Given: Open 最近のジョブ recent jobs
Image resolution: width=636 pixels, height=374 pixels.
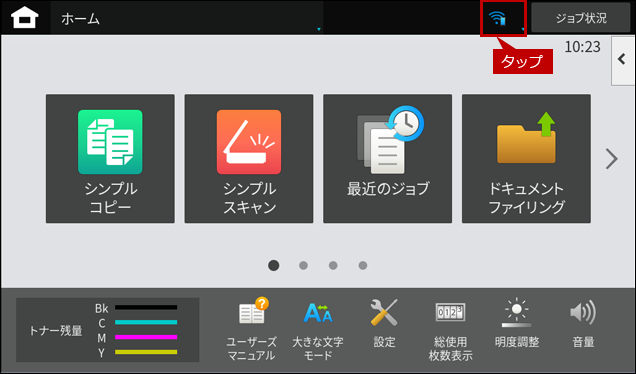Looking at the screenshot, I should pyautogui.click(x=387, y=159).
